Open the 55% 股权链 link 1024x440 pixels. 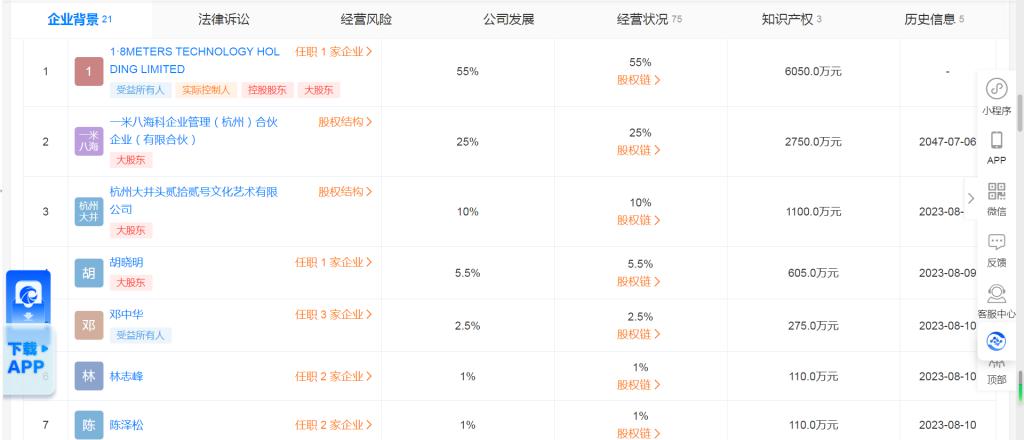pyautogui.click(x=639, y=80)
